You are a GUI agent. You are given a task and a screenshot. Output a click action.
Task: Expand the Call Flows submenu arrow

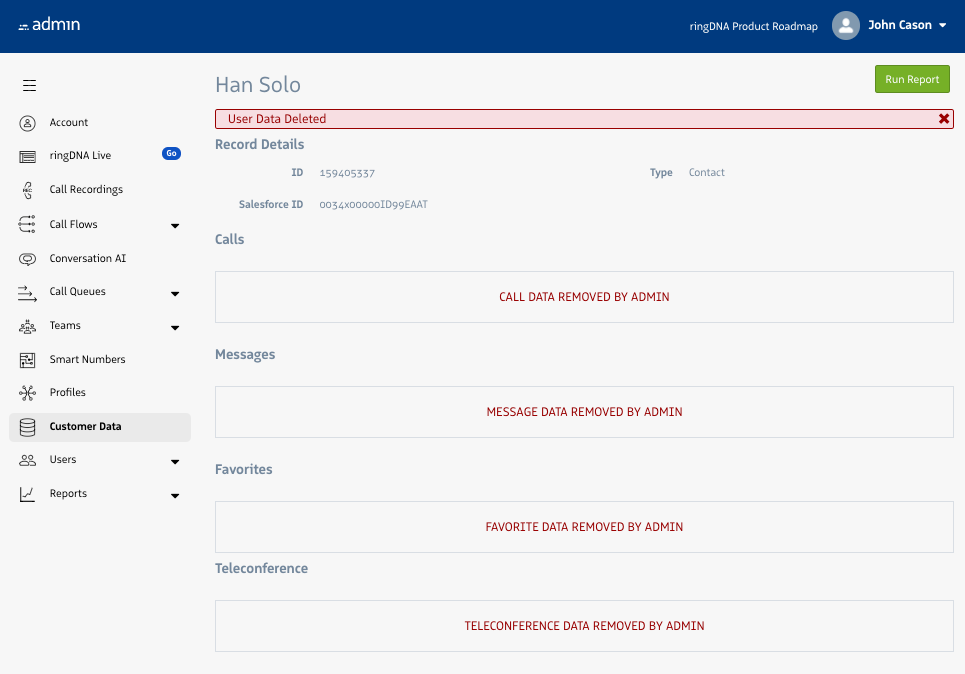(x=175, y=226)
